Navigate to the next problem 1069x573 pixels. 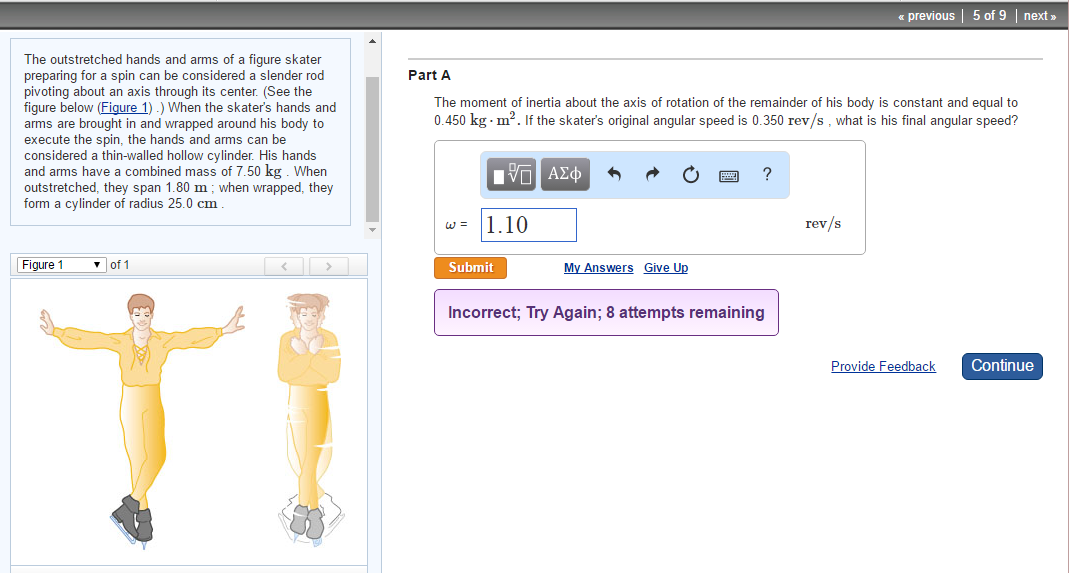click(1039, 15)
